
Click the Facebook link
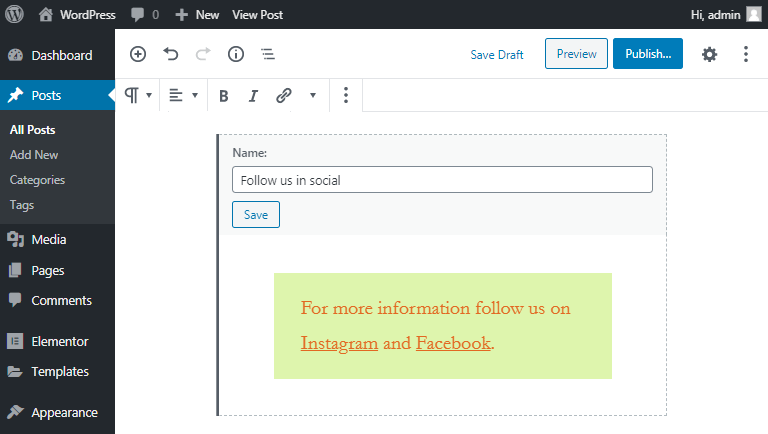[453, 343]
